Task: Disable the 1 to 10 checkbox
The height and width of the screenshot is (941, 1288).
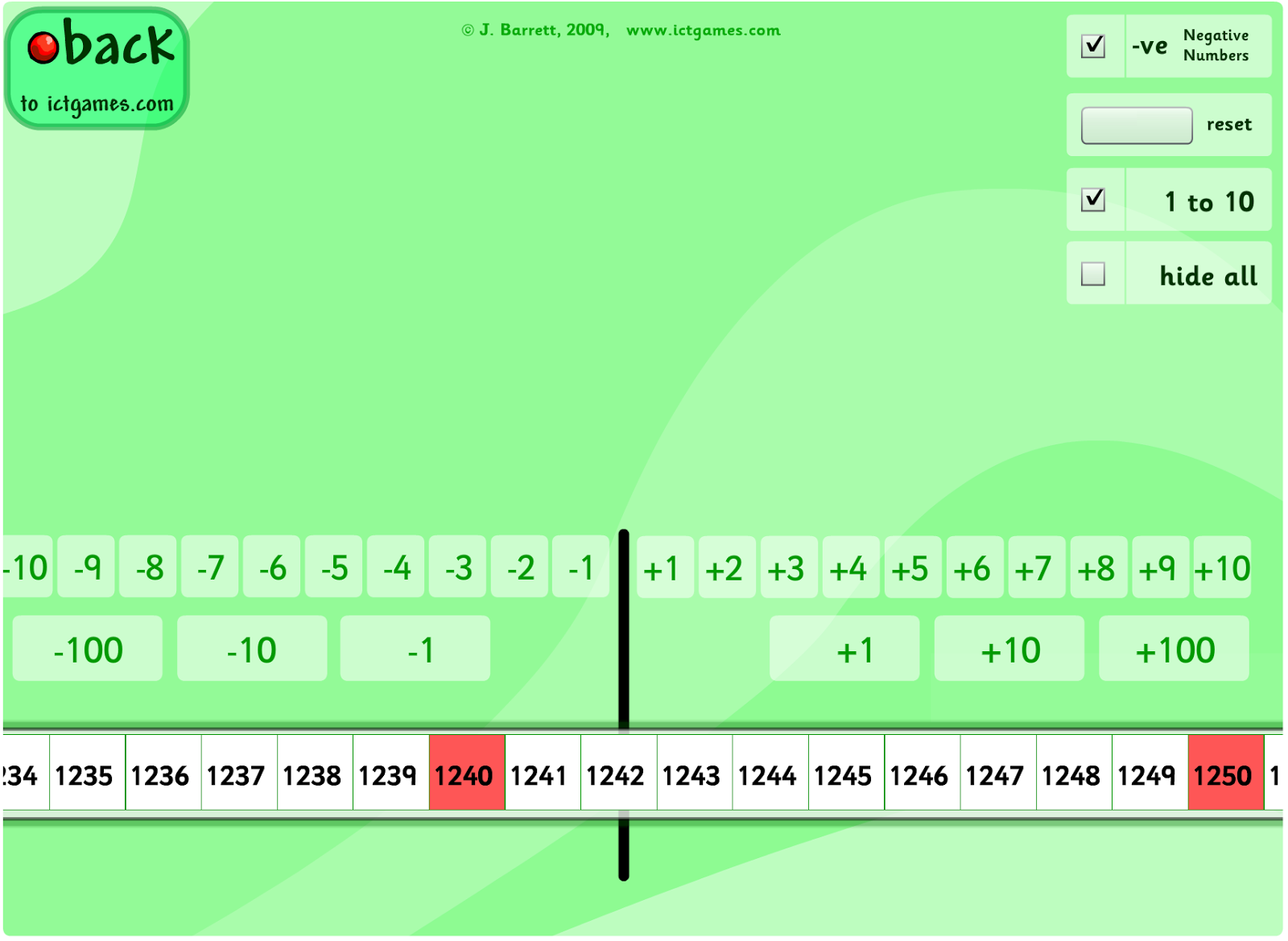Action: (x=1092, y=200)
